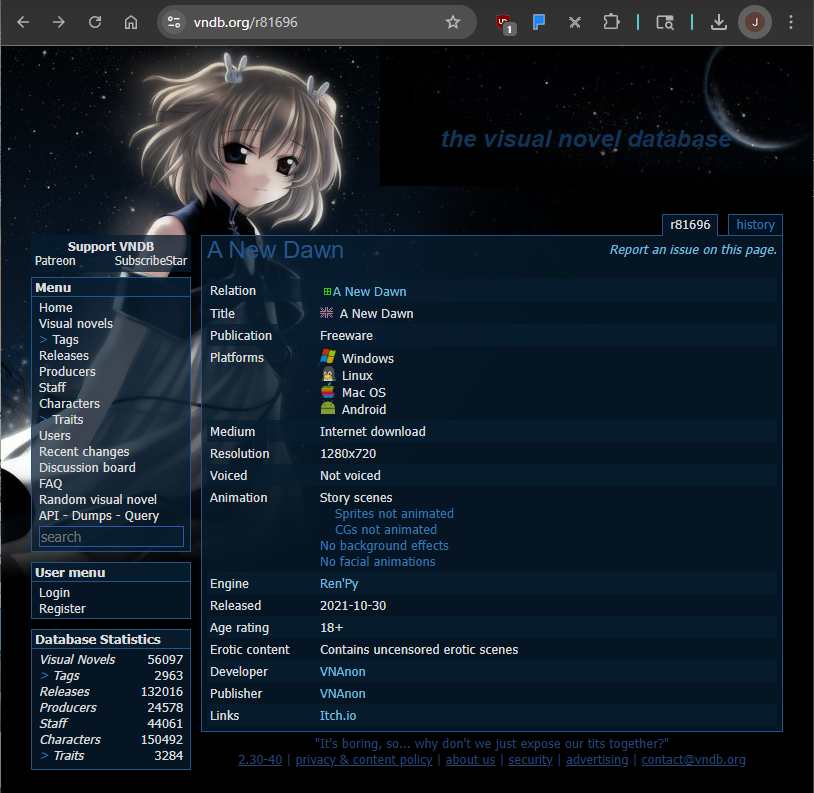Open the Patreon support link
Viewport: 814px width, 793px height.
[55, 261]
